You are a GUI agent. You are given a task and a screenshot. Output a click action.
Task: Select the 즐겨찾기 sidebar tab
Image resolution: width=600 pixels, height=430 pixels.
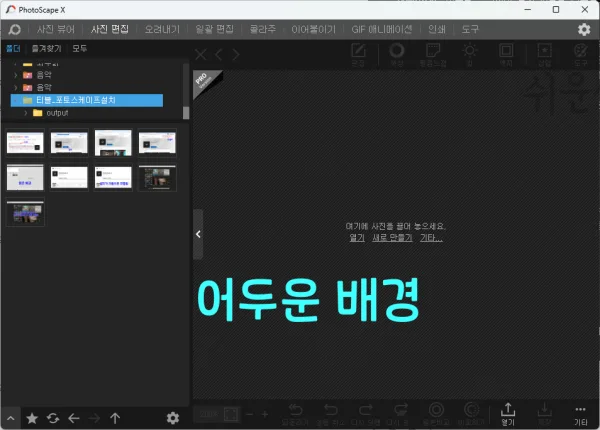(x=46, y=49)
